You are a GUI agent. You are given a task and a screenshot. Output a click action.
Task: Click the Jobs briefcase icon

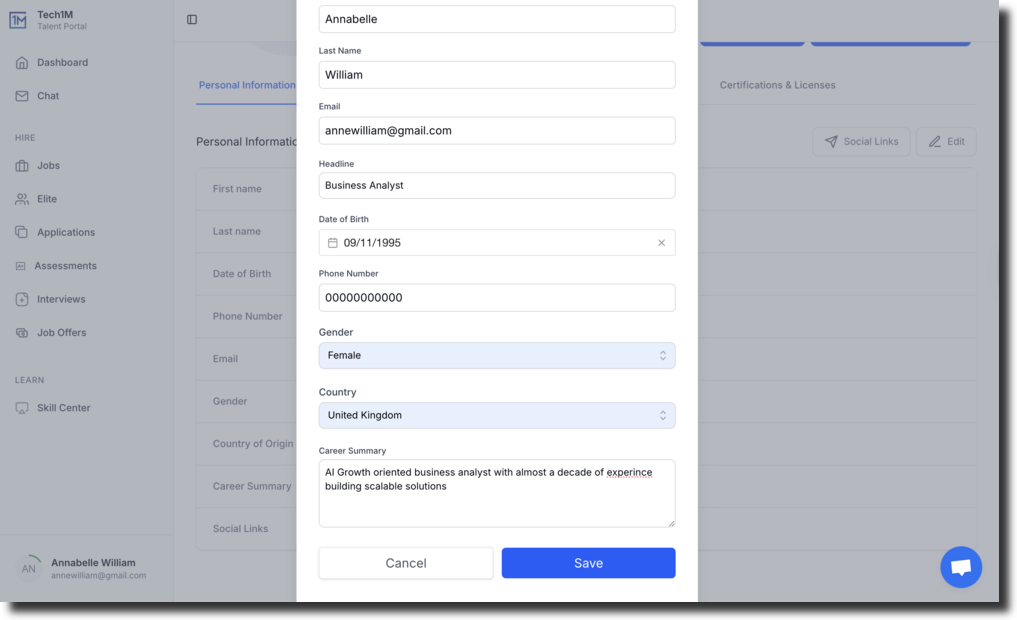click(x=22, y=165)
